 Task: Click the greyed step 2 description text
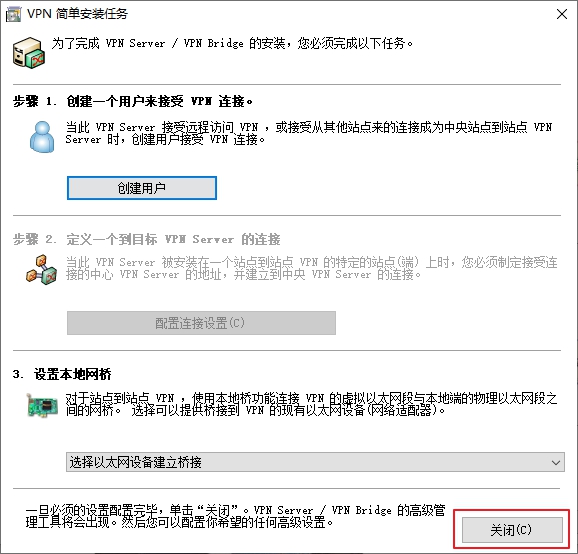[x=311, y=268]
